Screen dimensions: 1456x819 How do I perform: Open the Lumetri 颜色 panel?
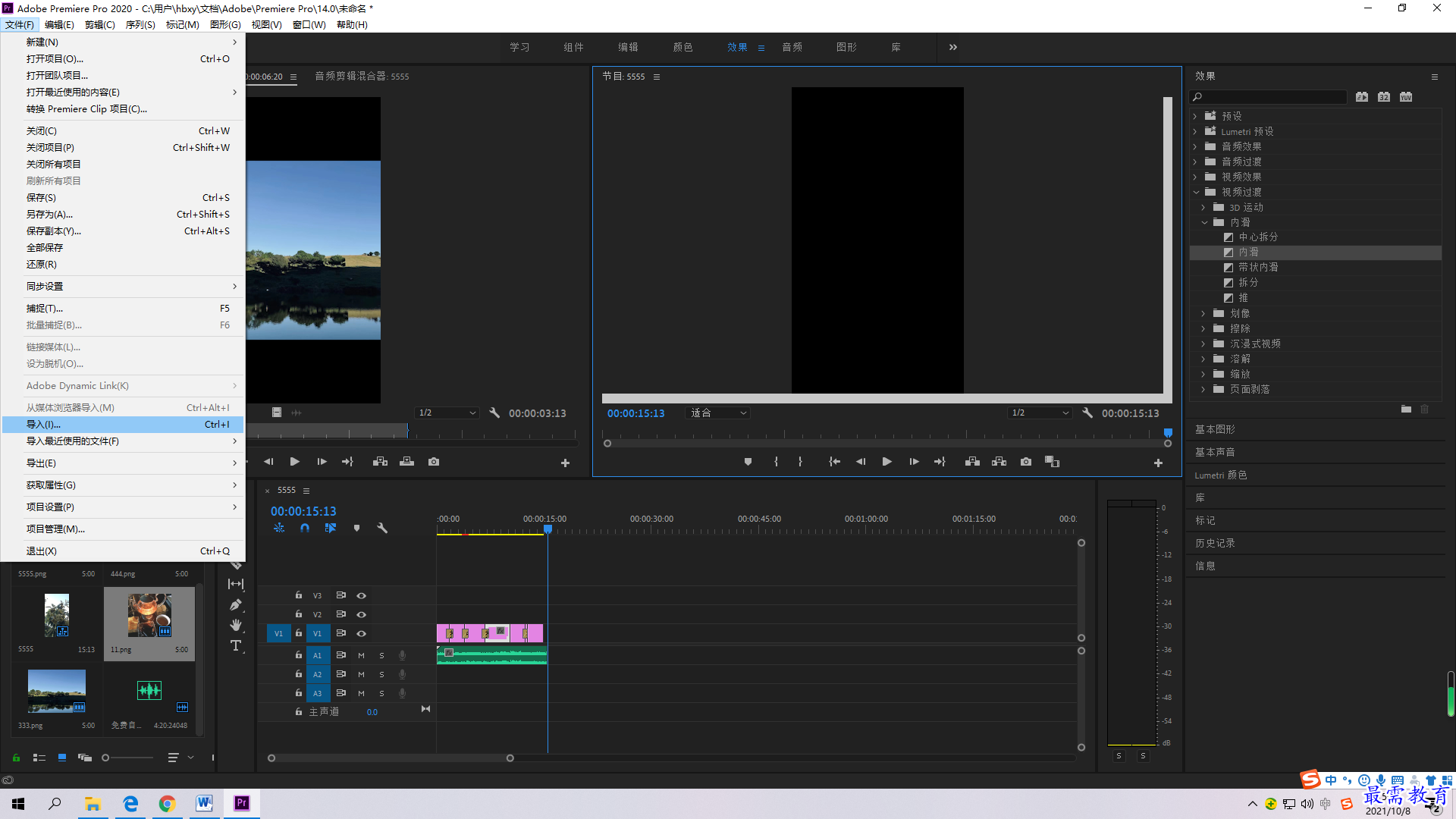[1220, 475]
